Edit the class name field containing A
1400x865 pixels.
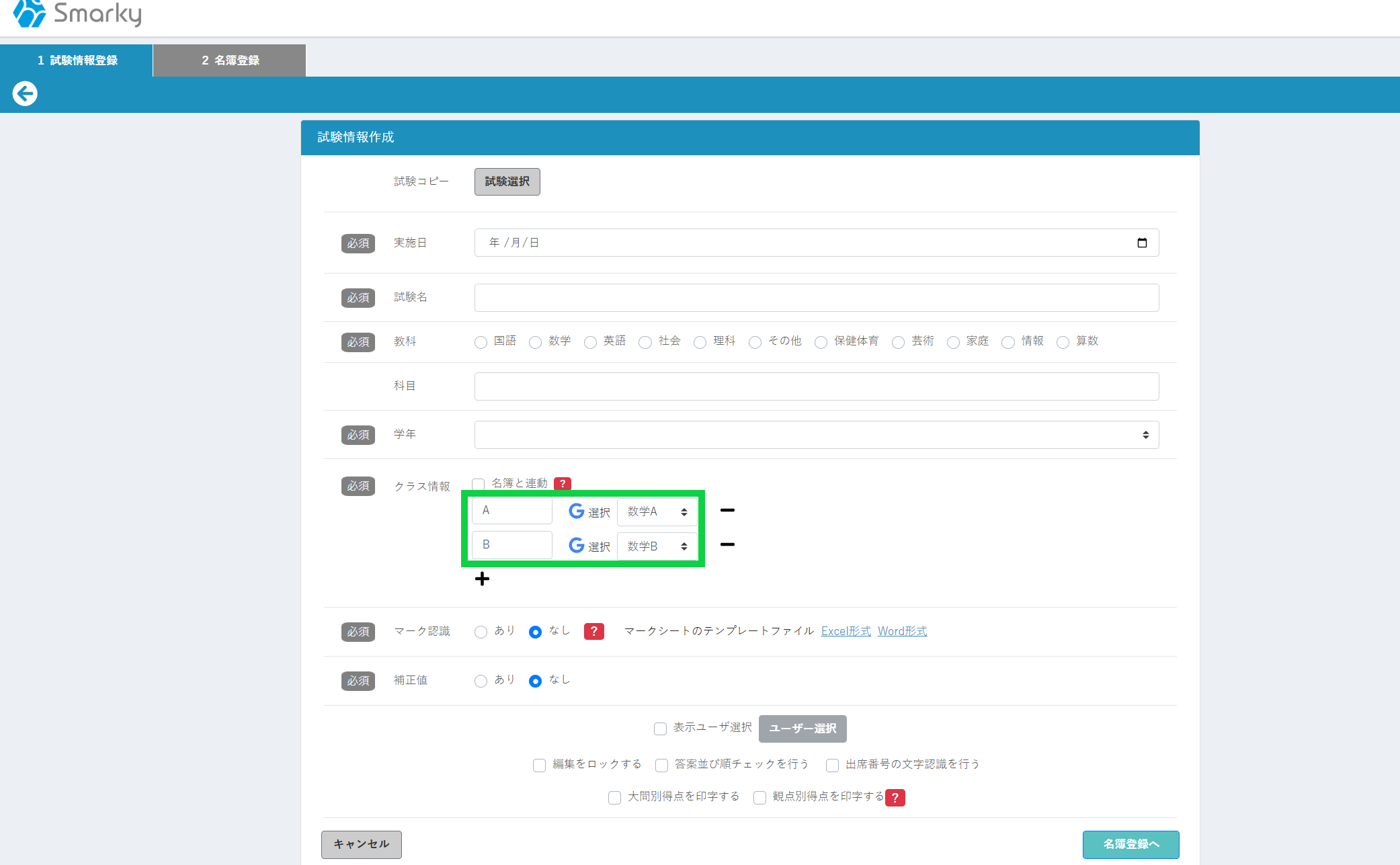point(512,511)
